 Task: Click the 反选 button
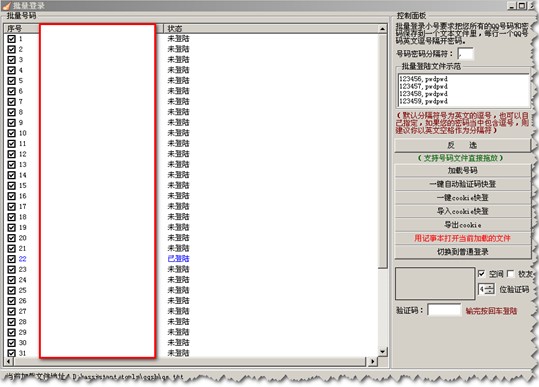click(x=462, y=145)
